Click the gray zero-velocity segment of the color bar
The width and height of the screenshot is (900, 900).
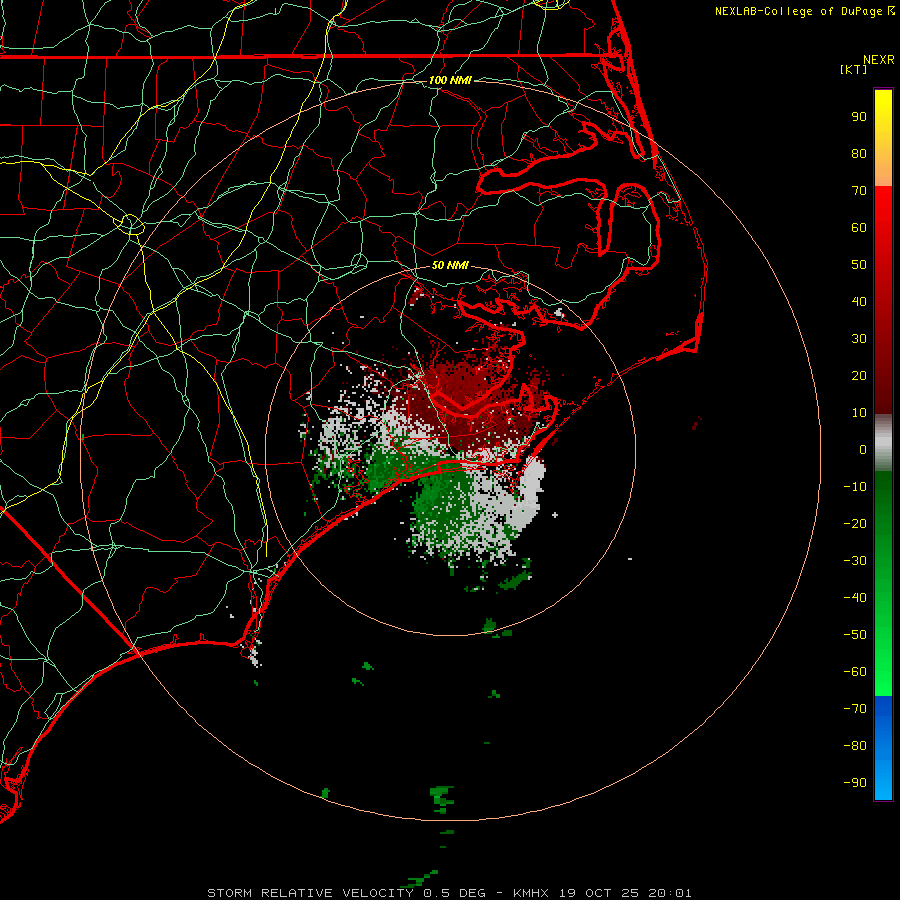tap(883, 443)
